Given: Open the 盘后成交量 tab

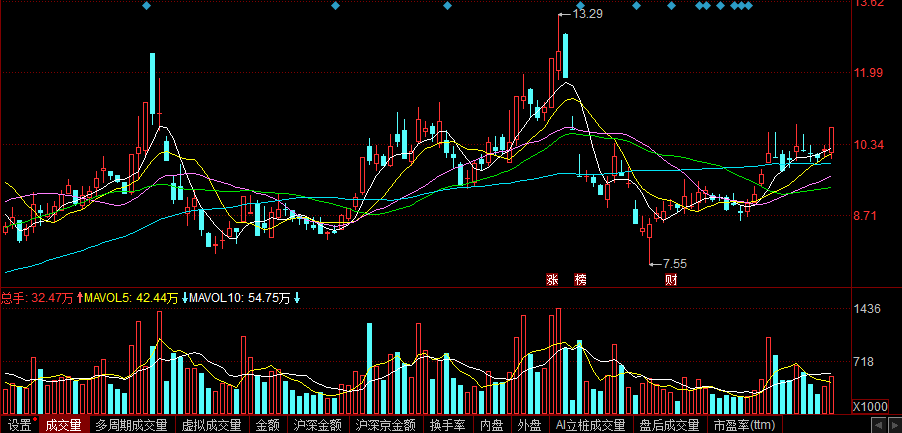Looking at the screenshot, I should tap(670, 425).
